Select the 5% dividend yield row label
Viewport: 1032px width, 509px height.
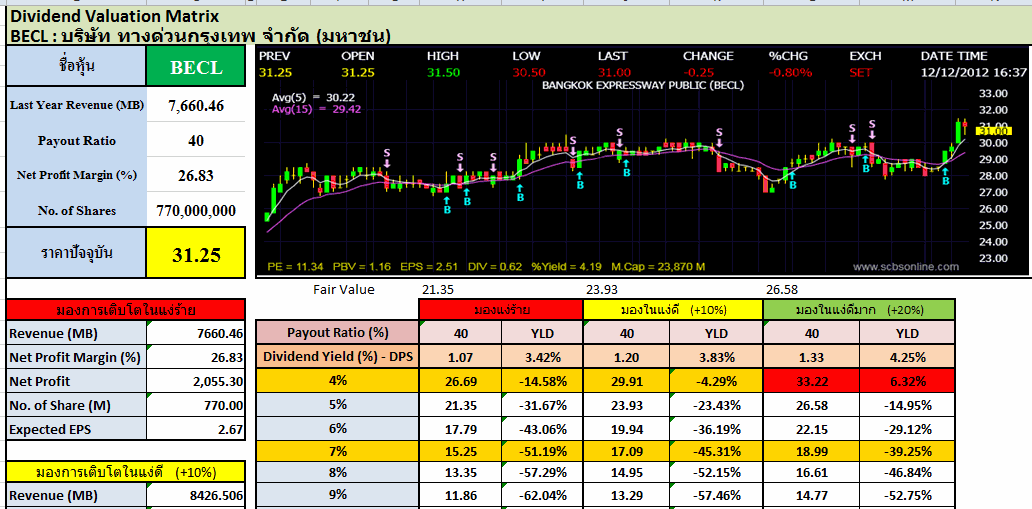coord(336,405)
